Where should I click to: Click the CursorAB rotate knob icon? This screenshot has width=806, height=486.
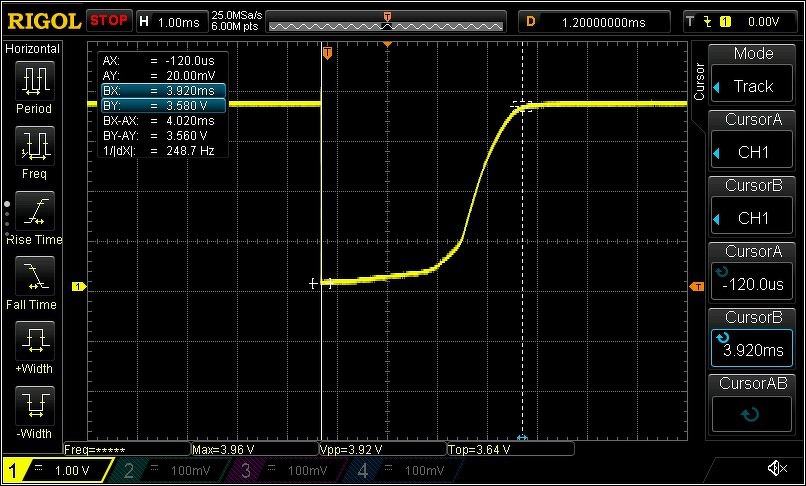[751, 414]
